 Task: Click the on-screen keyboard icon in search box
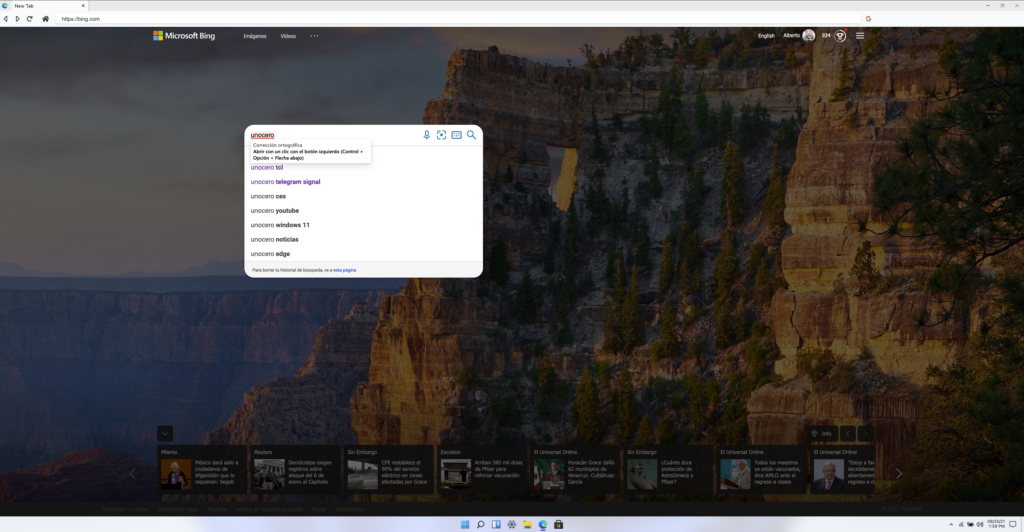456,135
